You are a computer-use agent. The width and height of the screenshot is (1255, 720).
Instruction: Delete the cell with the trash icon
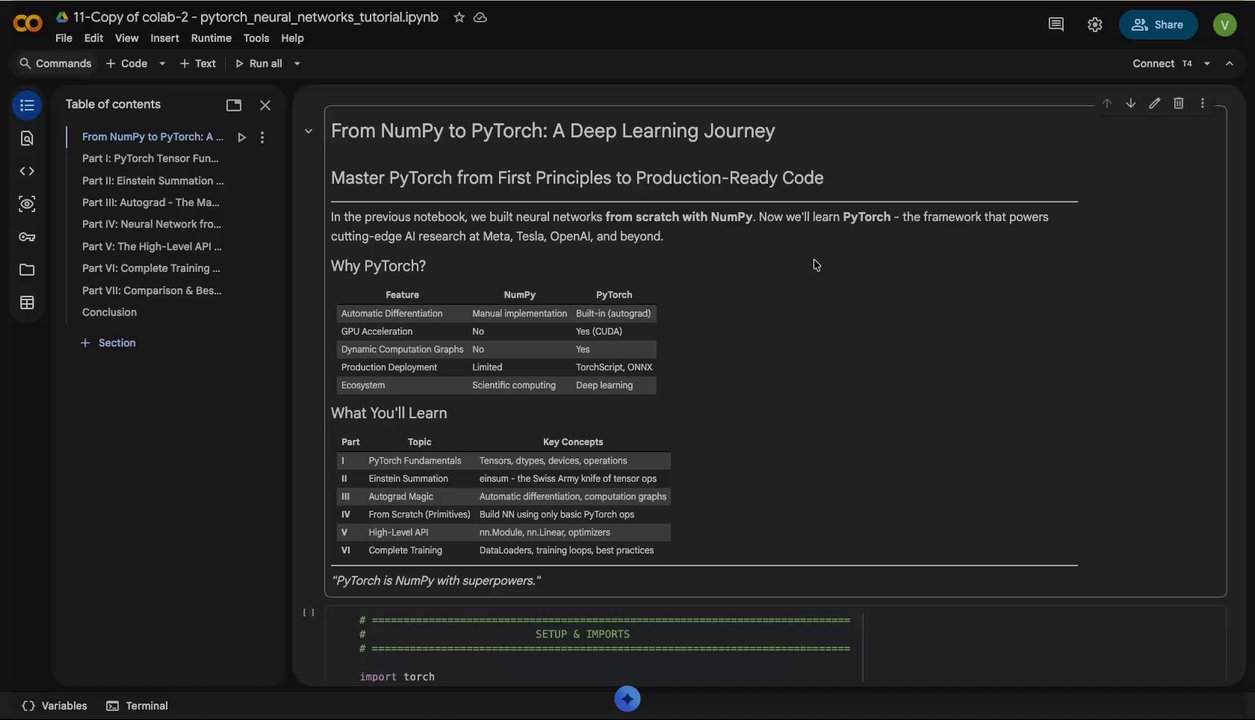1179,103
